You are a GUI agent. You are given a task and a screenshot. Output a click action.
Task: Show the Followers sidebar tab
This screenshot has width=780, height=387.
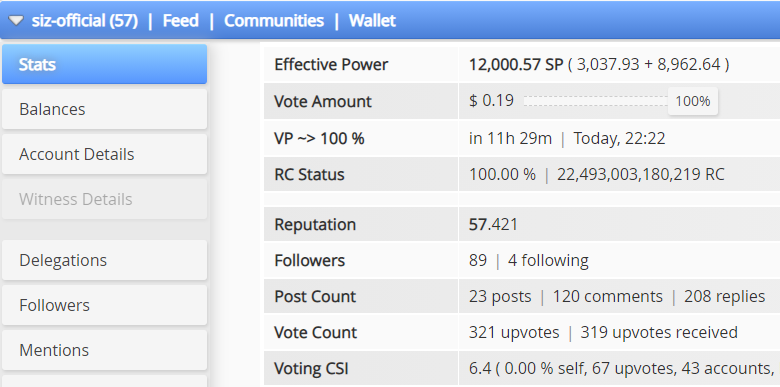click(104, 305)
